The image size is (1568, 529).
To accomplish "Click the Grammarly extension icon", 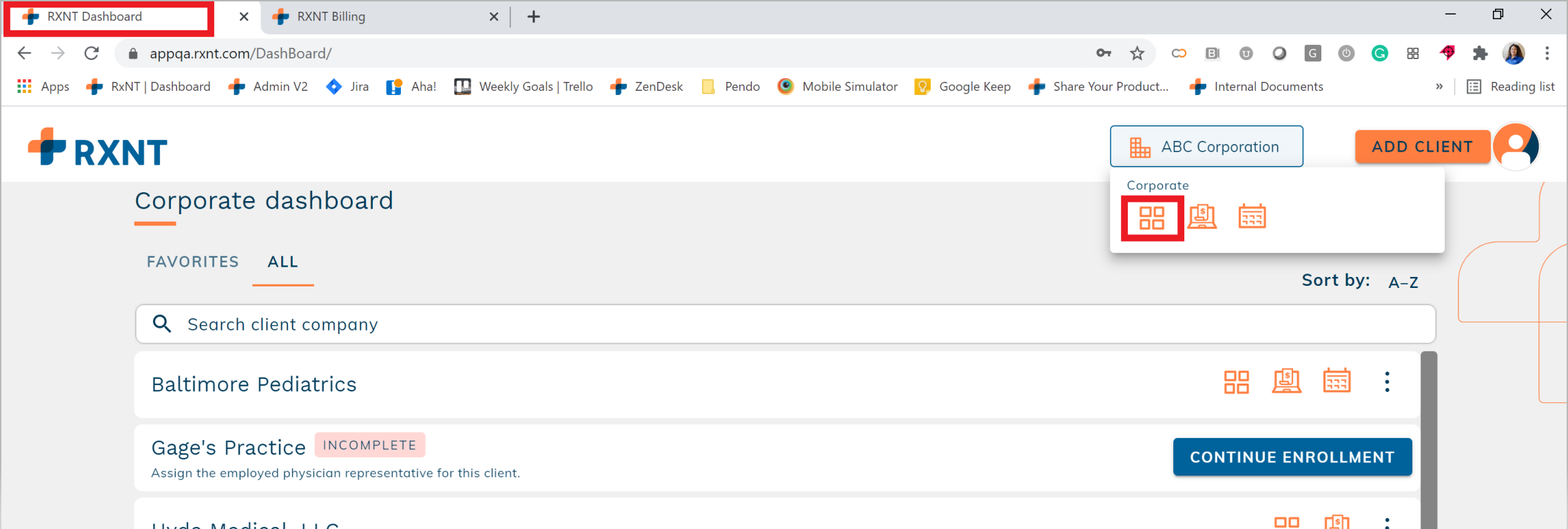I will tap(1379, 53).
